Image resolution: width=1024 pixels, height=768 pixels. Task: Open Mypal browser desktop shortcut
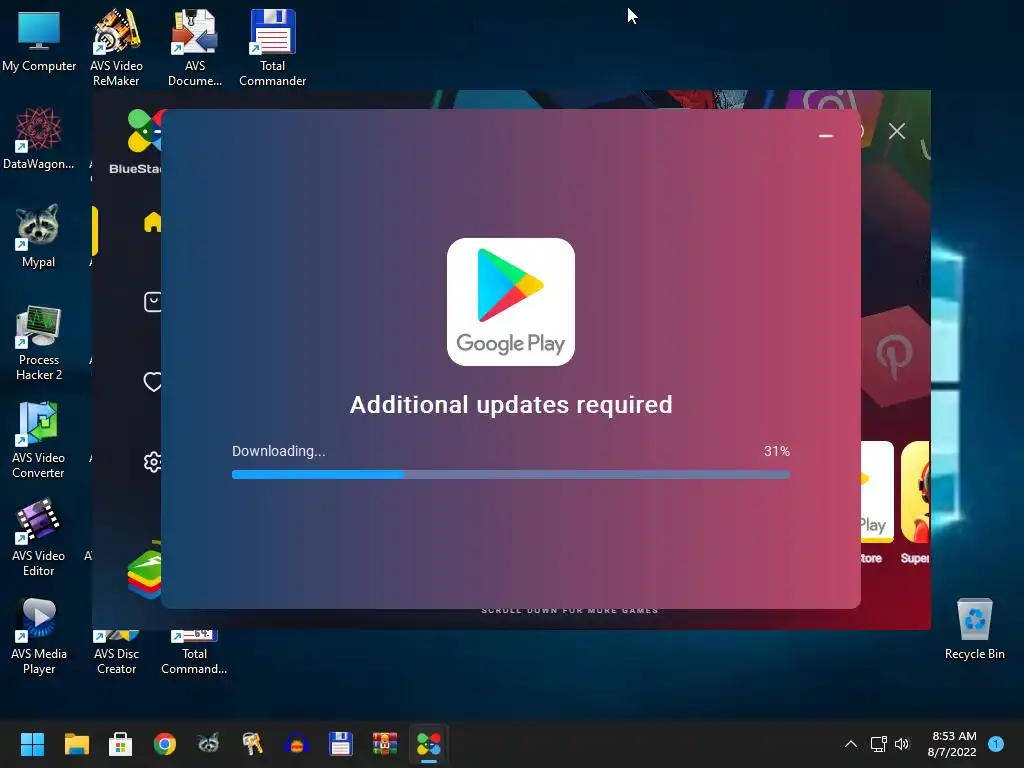(39, 236)
